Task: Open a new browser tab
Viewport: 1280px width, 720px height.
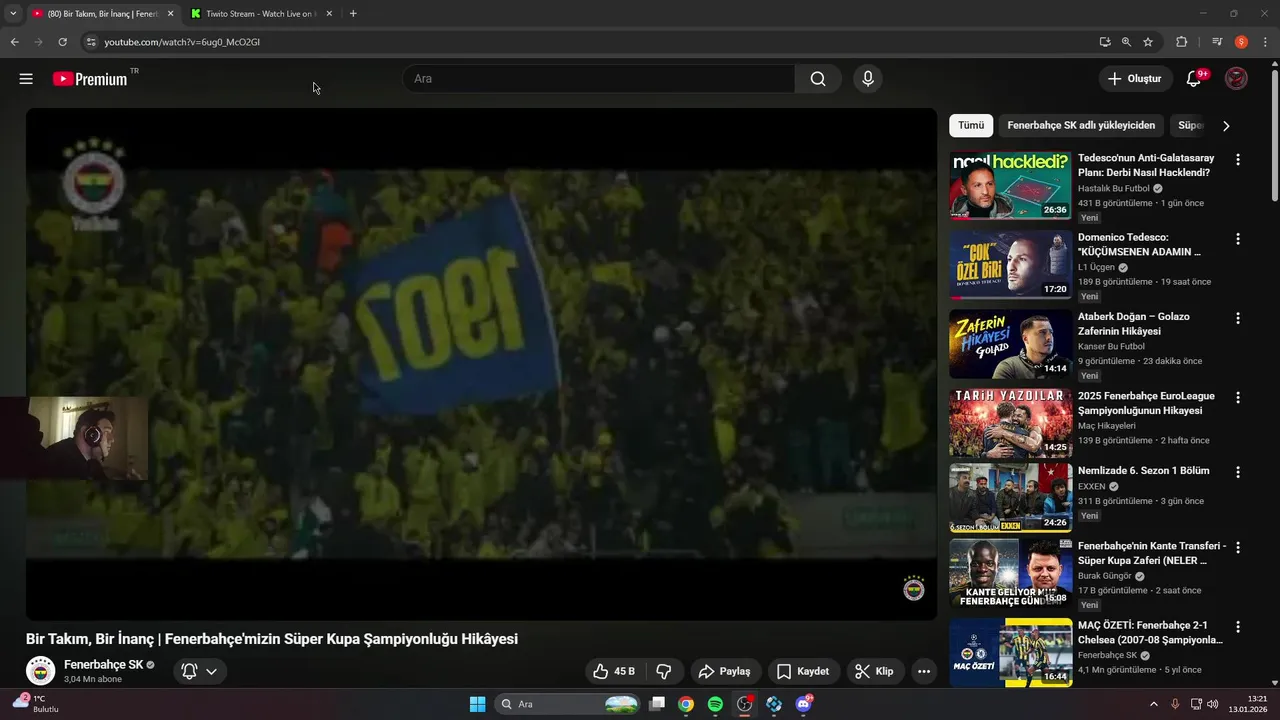Action: pyautogui.click(x=353, y=14)
